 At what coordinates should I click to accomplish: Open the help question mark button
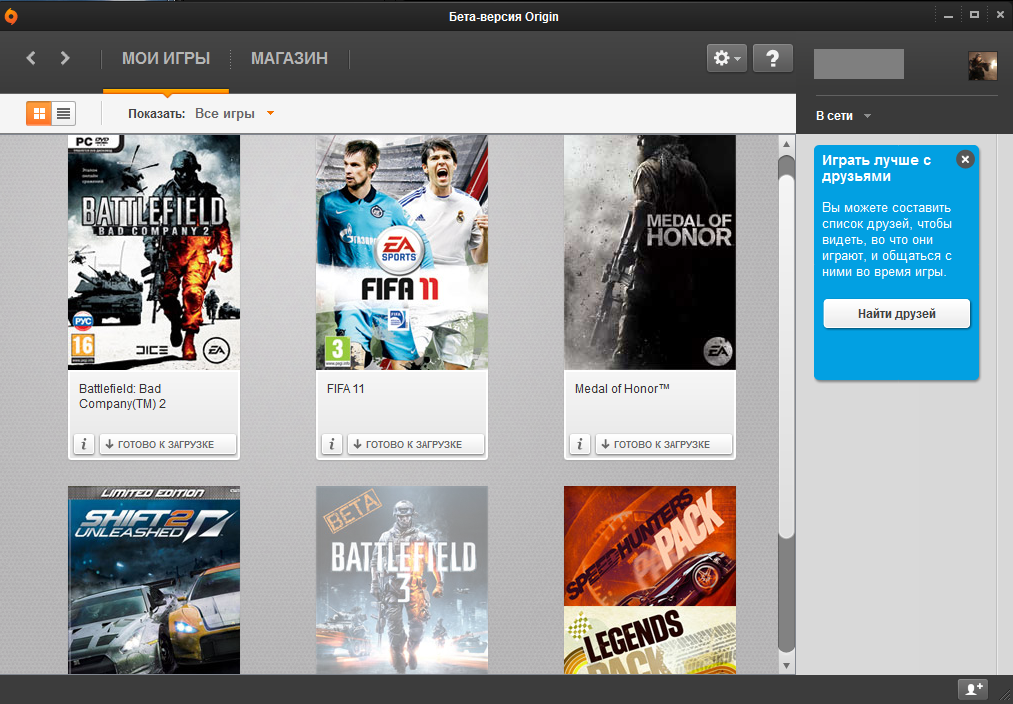tap(772, 58)
